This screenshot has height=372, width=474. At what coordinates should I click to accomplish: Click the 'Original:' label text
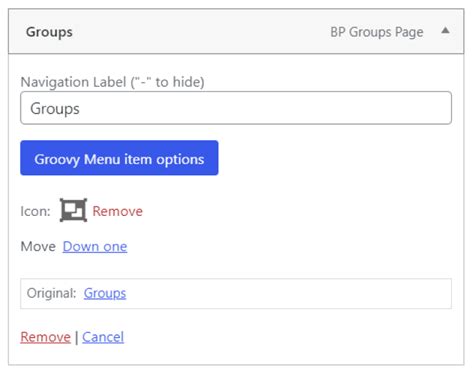(51, 293)
